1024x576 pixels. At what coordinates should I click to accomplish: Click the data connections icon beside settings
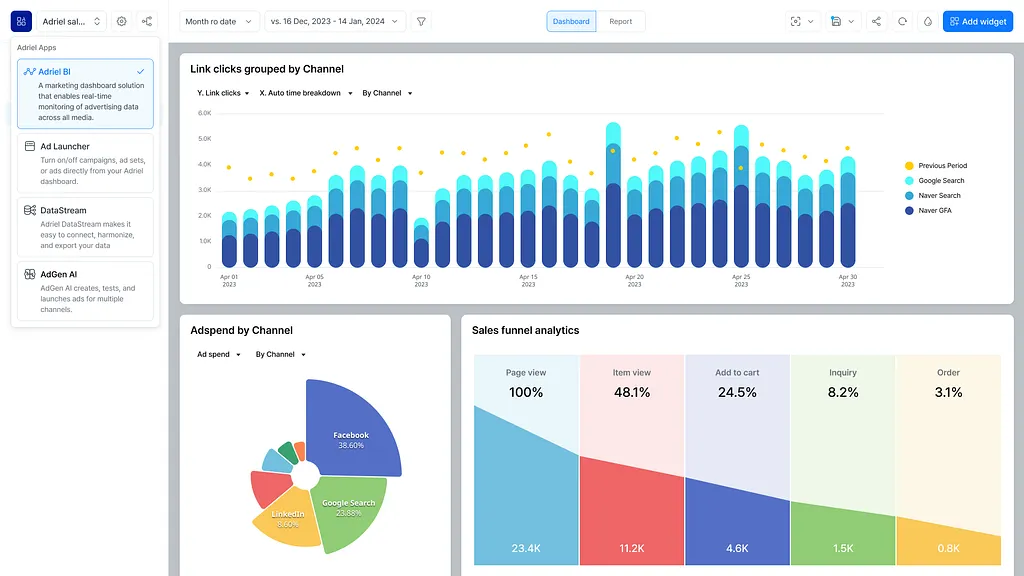tap(147, 21)
